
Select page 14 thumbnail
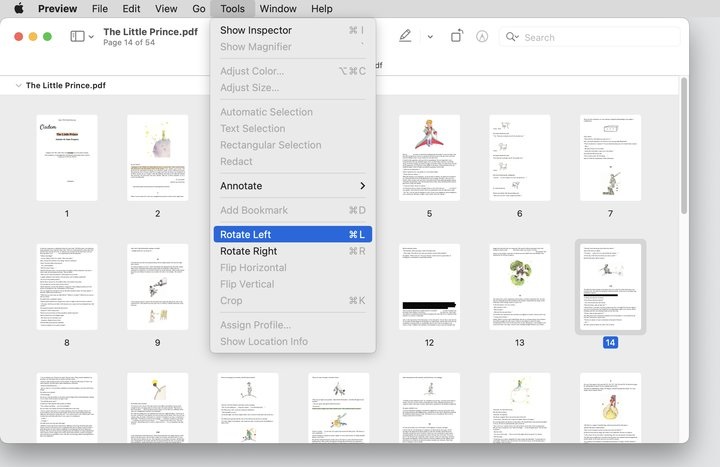[x=610, y=287]
